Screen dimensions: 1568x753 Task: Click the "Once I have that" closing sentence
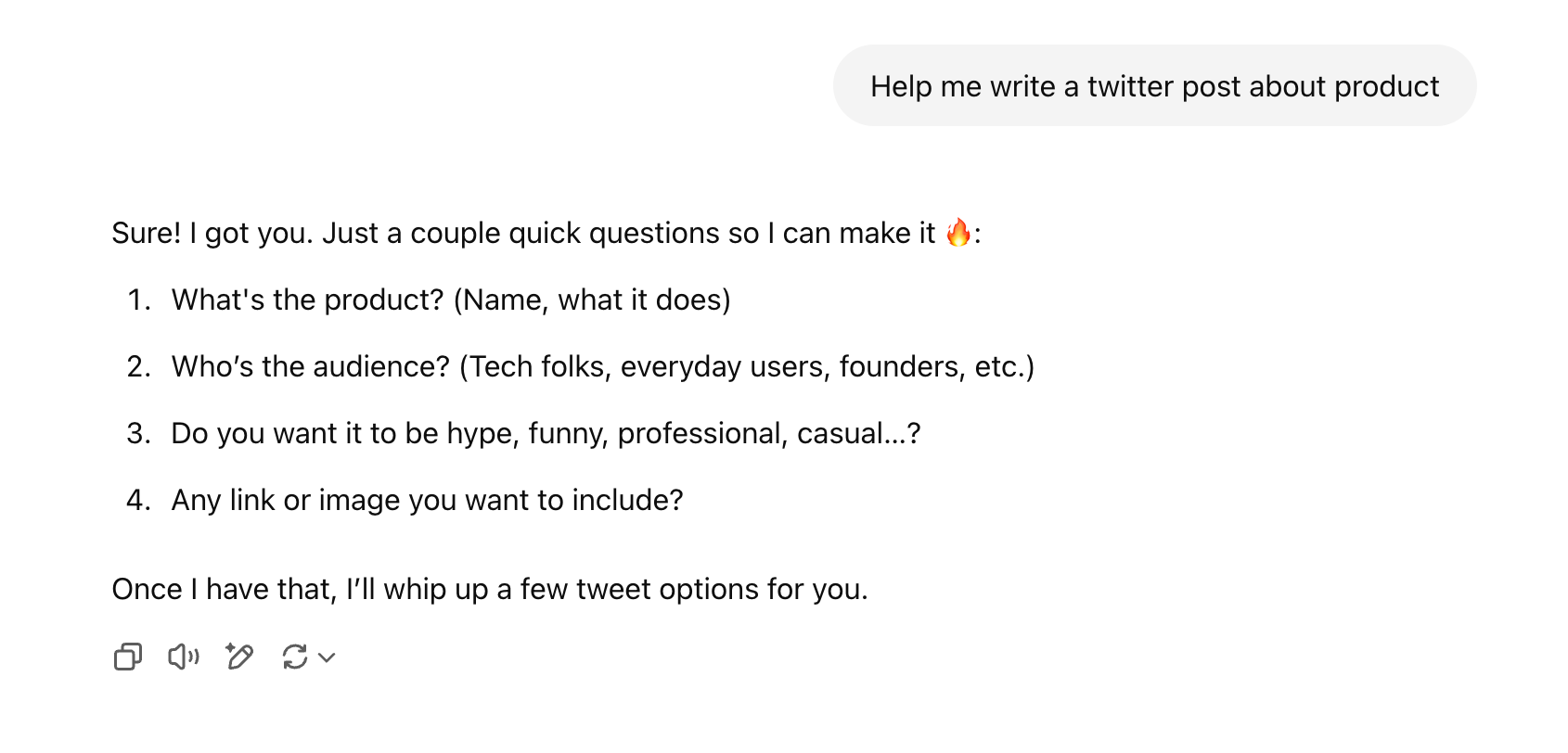pos(489,589)
